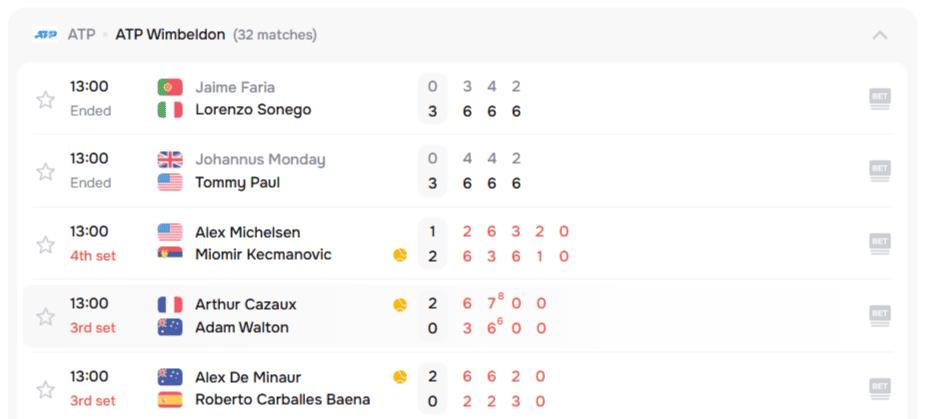Click BET icon on Tommy Paul match
The height and width of the screenshot is (419, 925).
click(x=880, y=171)
